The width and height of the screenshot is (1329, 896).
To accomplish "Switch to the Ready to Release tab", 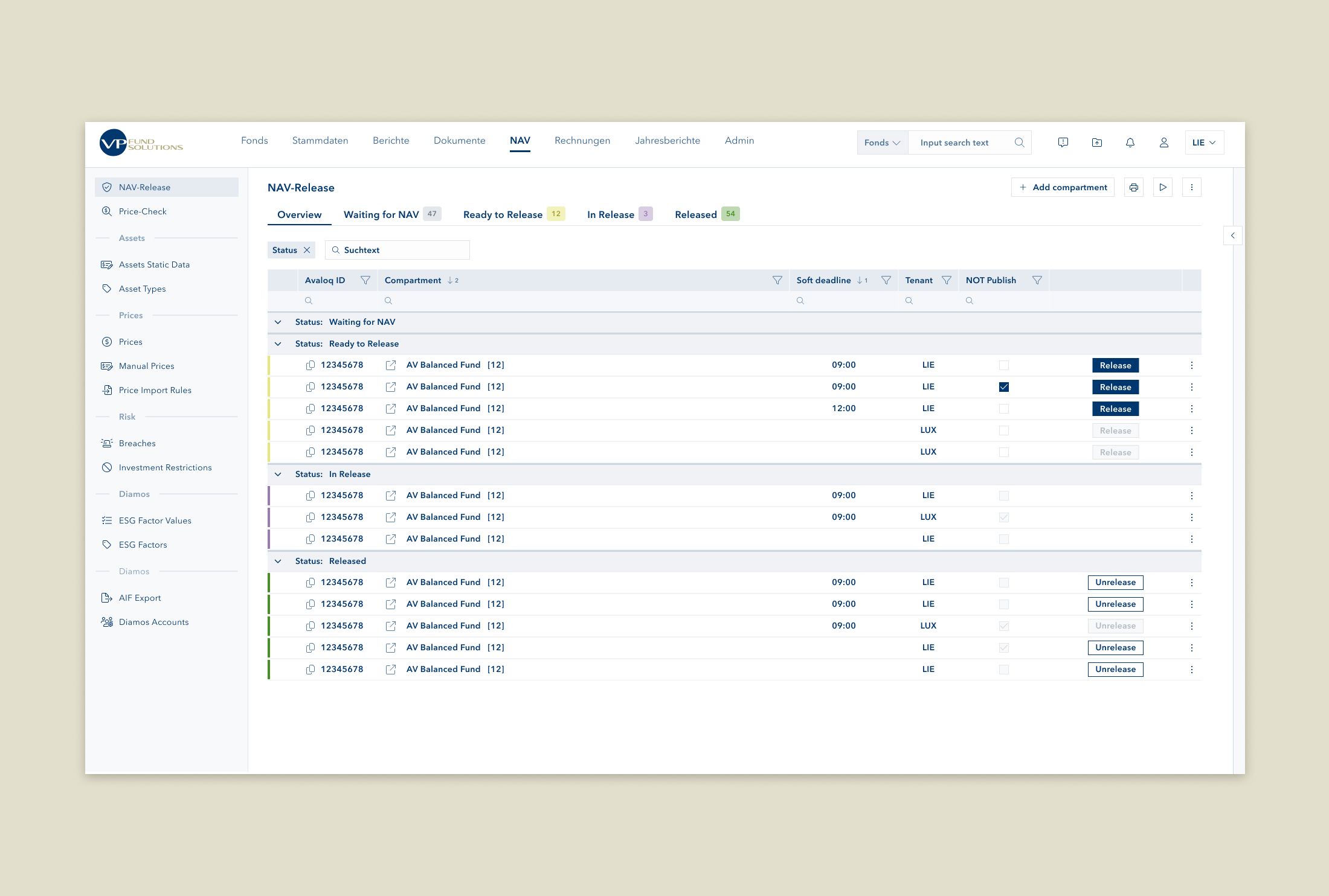I will click(x=503, y=214).
